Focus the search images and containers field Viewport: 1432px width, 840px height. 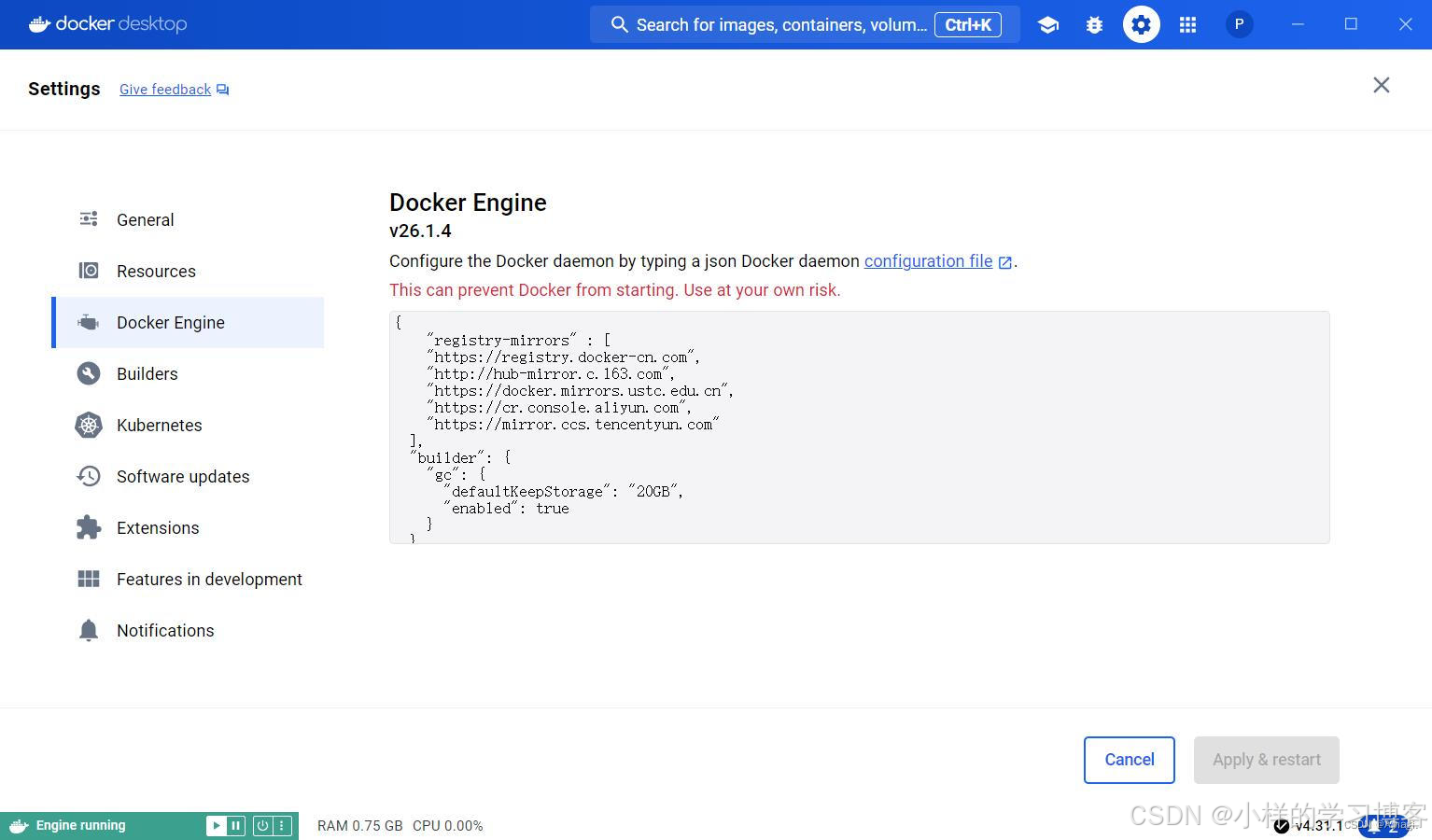click(805, 24)
